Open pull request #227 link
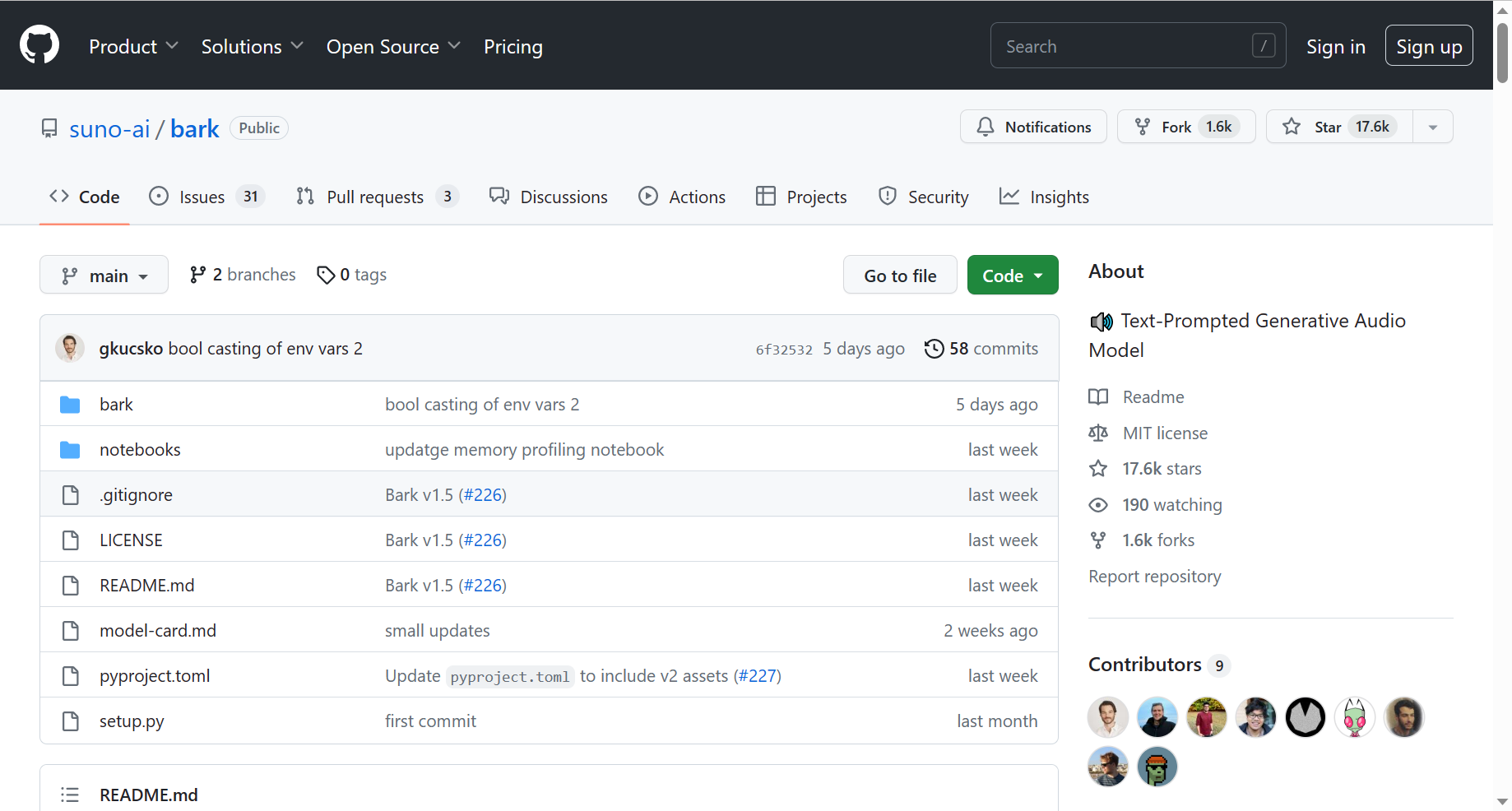This screenshot has height=811, width=1512. coord(757,676)
